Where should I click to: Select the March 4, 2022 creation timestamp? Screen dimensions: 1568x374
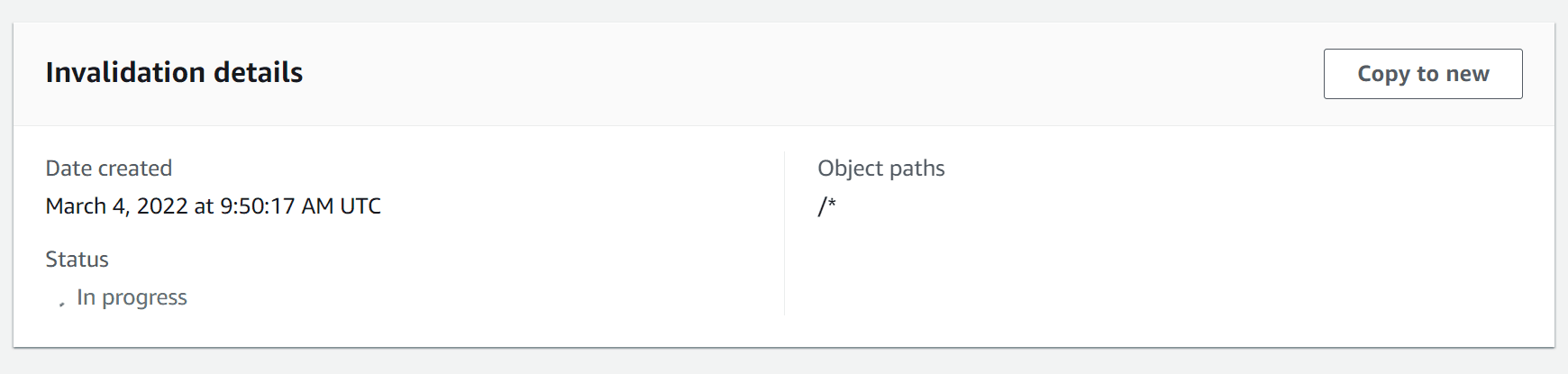[x=214, y=206]
